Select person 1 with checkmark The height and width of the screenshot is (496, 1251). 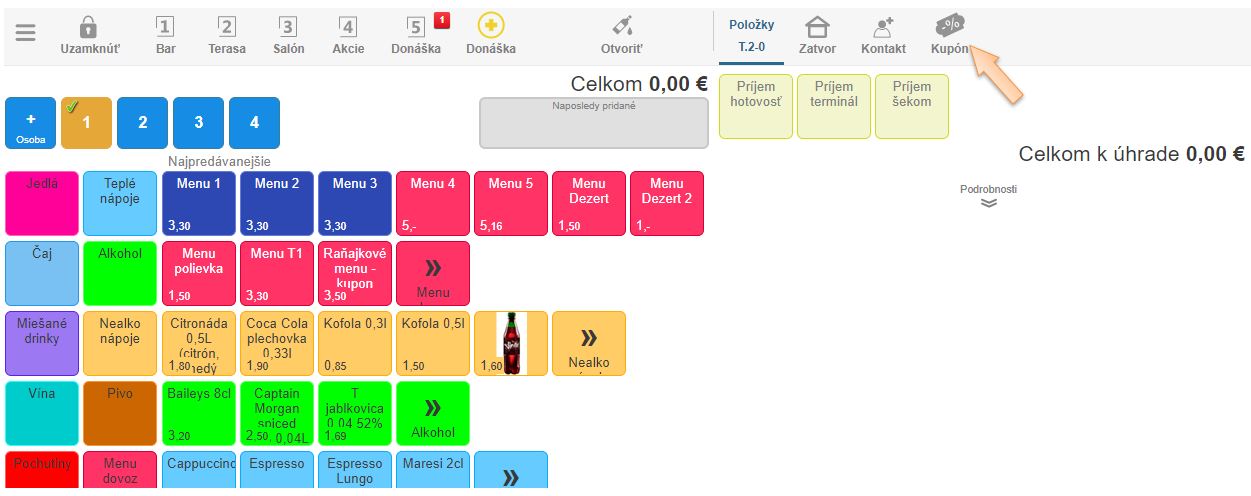[86, 122]
